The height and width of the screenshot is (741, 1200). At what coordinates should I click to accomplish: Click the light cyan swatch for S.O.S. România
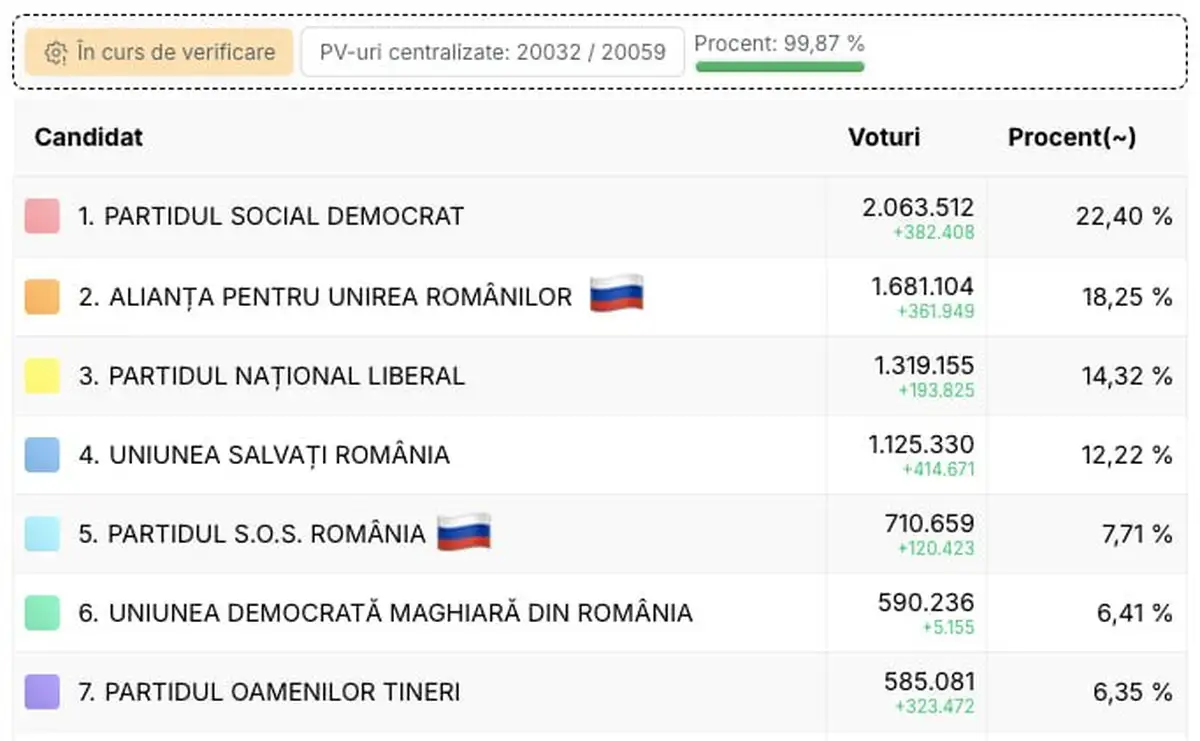coord(42,534)
